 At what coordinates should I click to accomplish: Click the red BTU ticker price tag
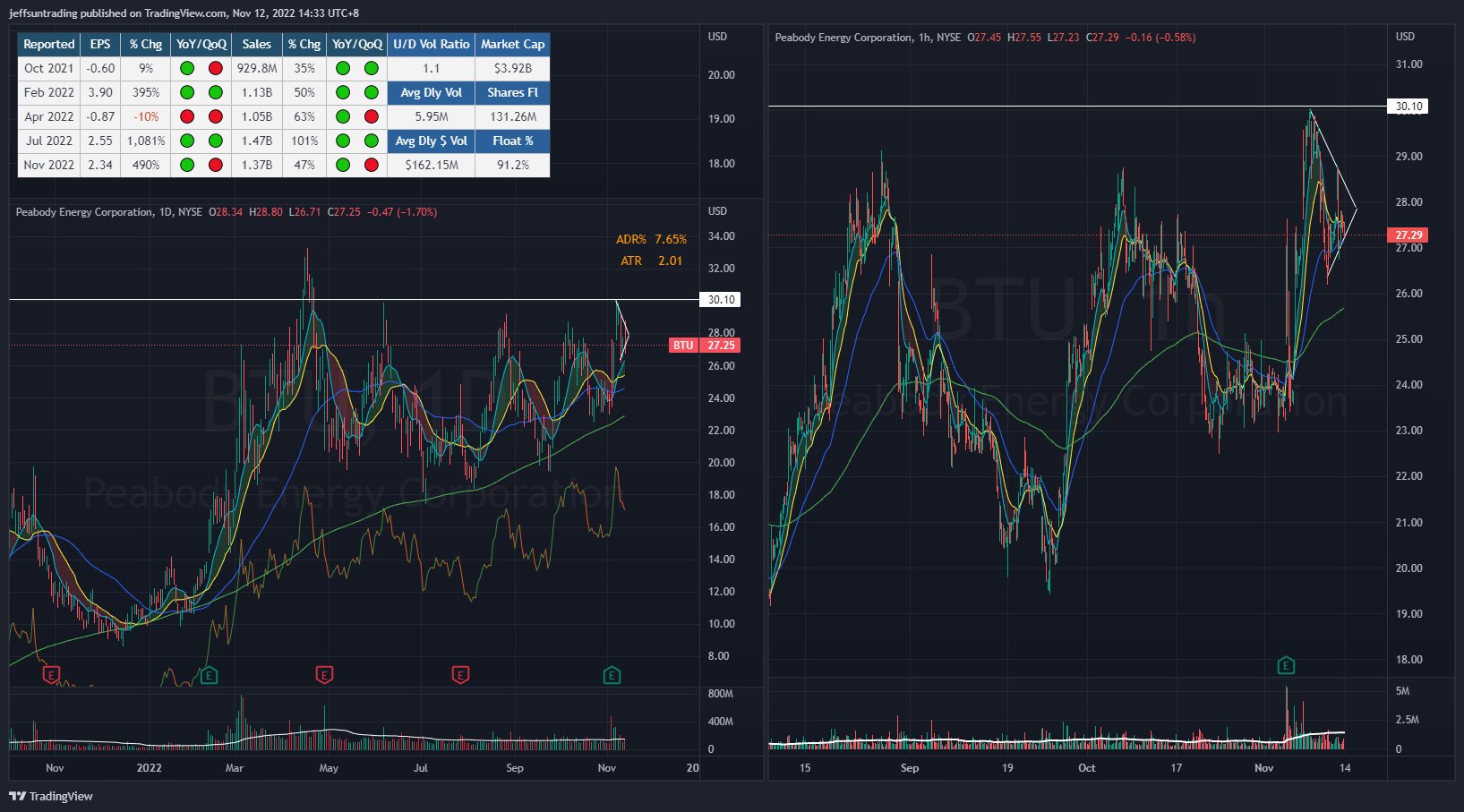point(683,346)
